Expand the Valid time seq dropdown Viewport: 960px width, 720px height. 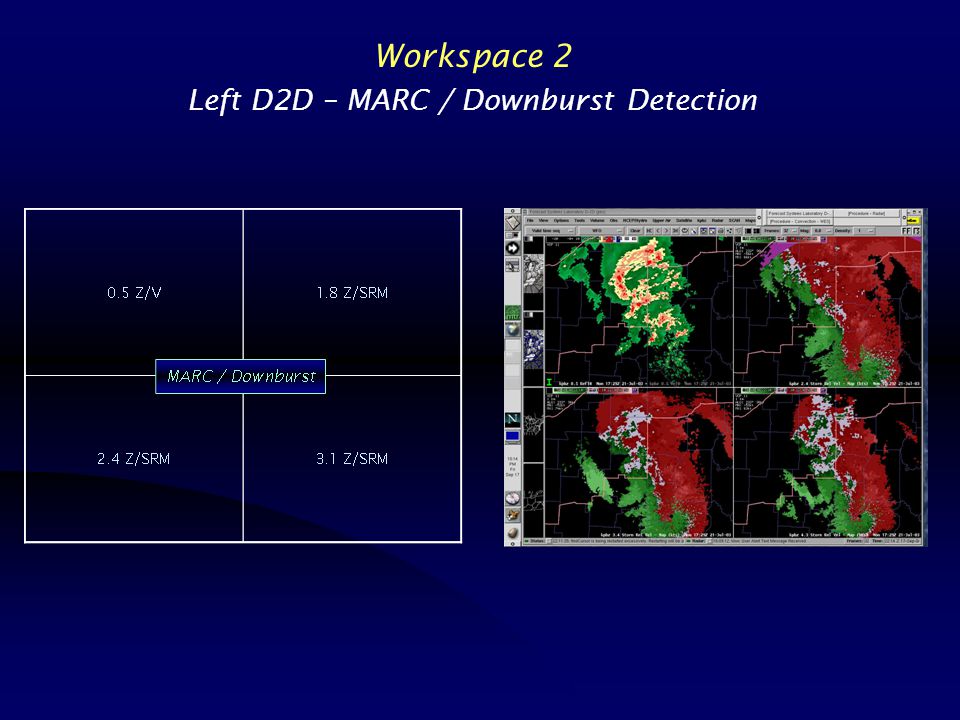click(x=550, y=231)
